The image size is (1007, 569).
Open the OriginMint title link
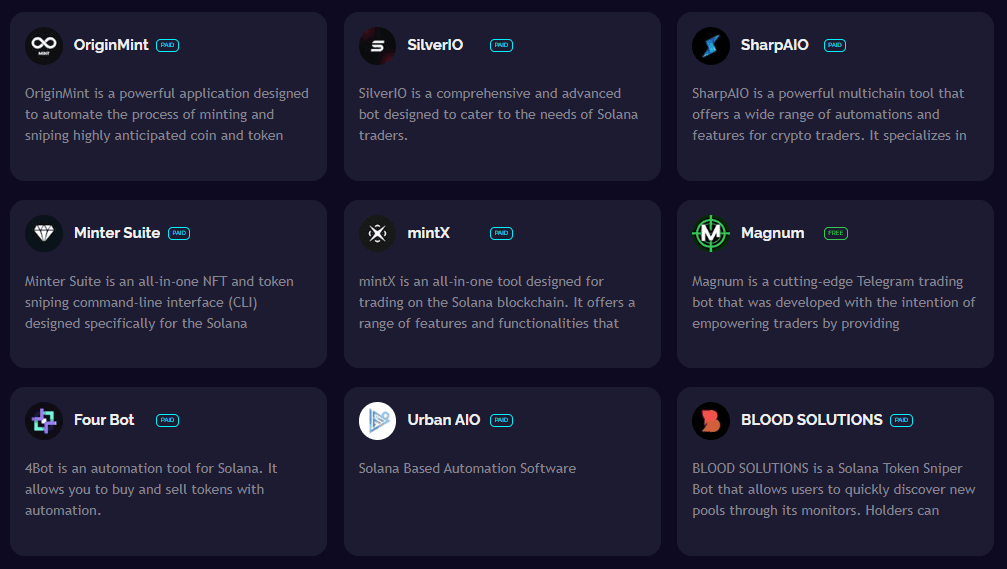111,45
